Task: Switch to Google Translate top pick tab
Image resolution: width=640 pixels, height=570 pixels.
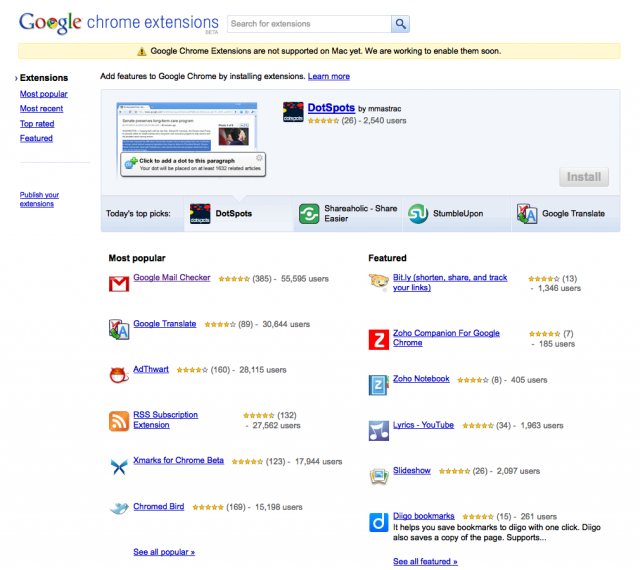Action: 566,214
